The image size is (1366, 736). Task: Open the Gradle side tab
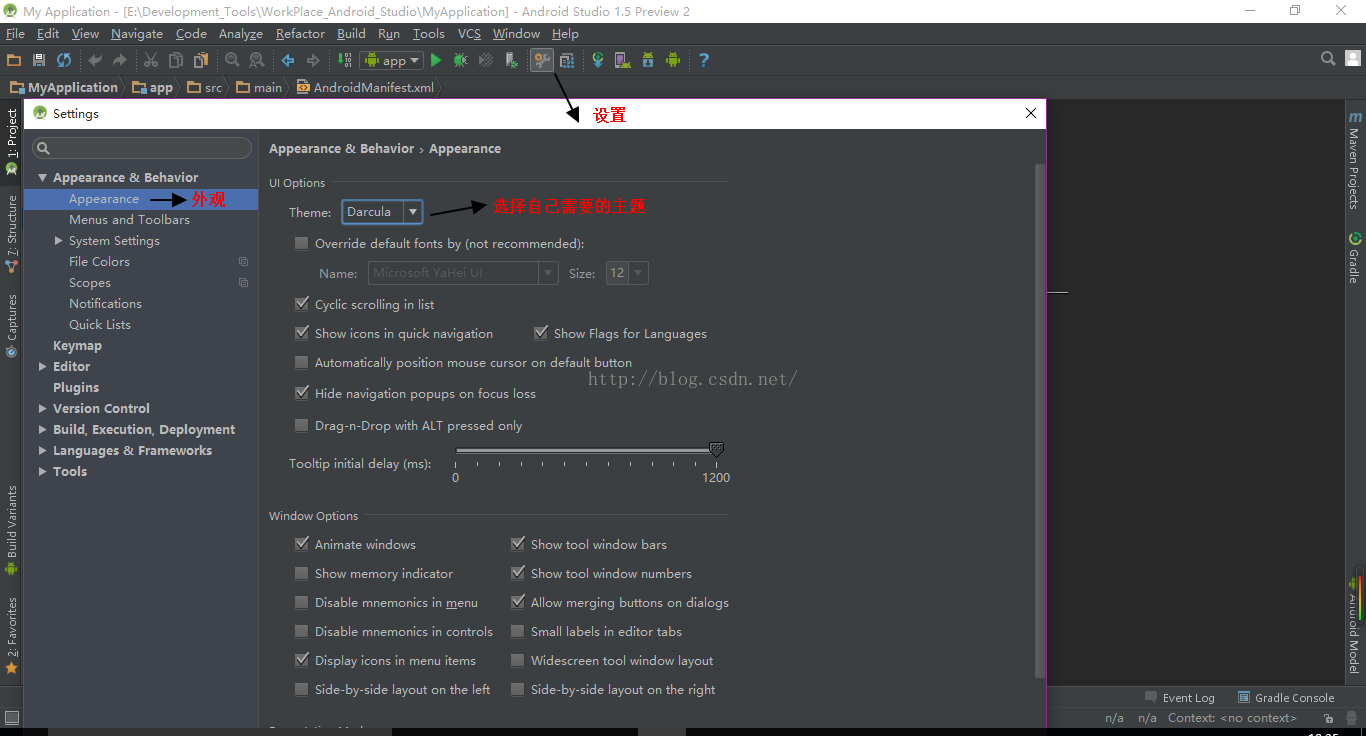1354,259
